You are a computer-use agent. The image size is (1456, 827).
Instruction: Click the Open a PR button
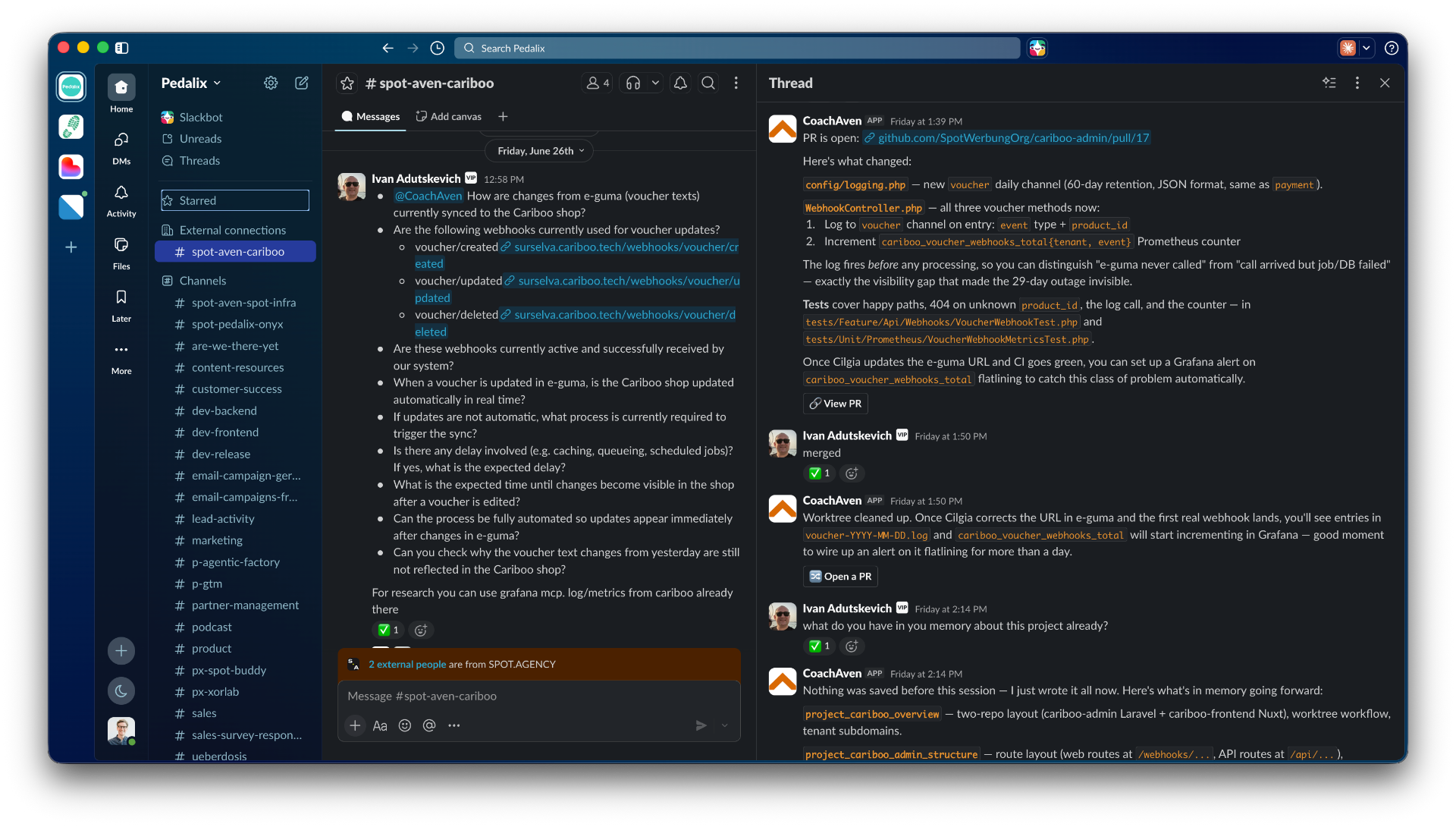pyautogui.click(x=840, y=577)
